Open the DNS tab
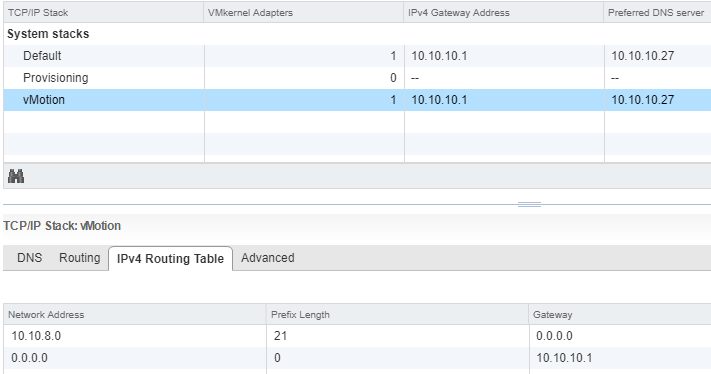Screen dimensions: 711x374 (29, 258)
